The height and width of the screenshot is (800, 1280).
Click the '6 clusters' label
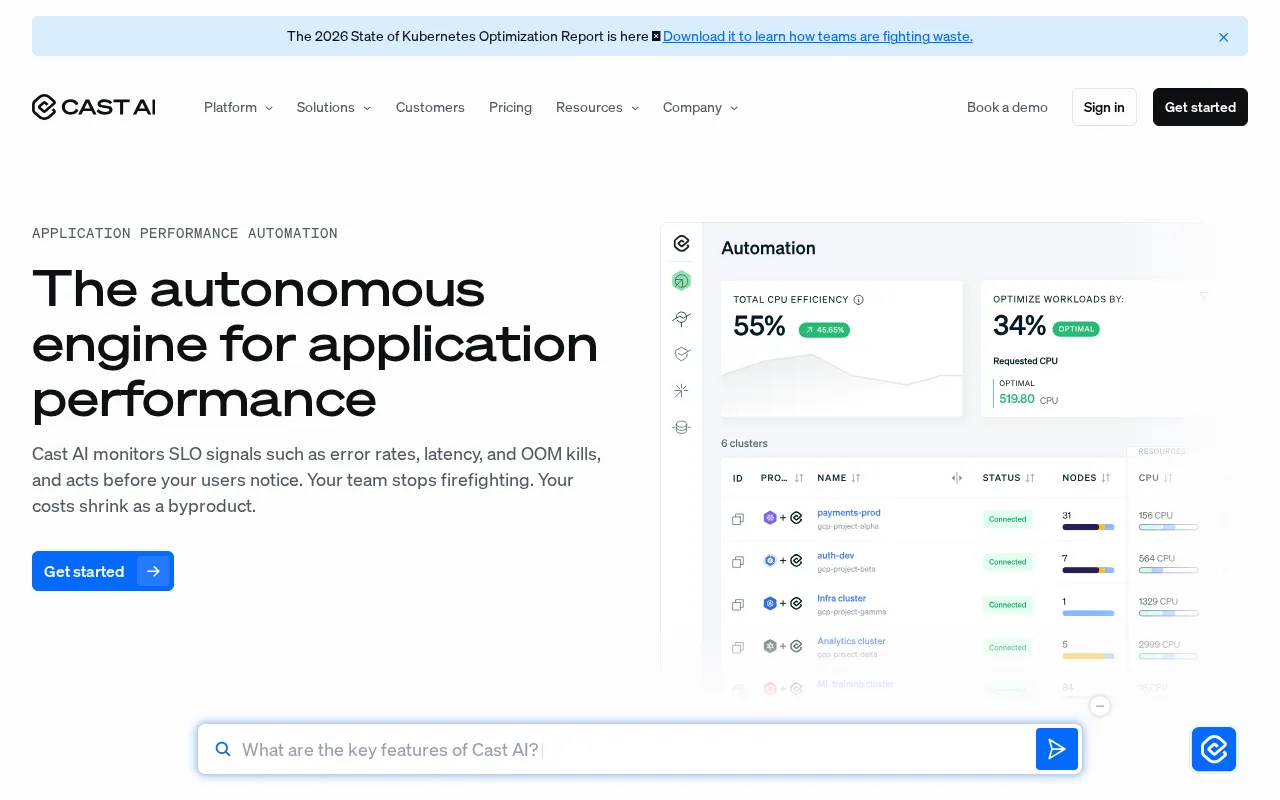(x=744, y=443)
